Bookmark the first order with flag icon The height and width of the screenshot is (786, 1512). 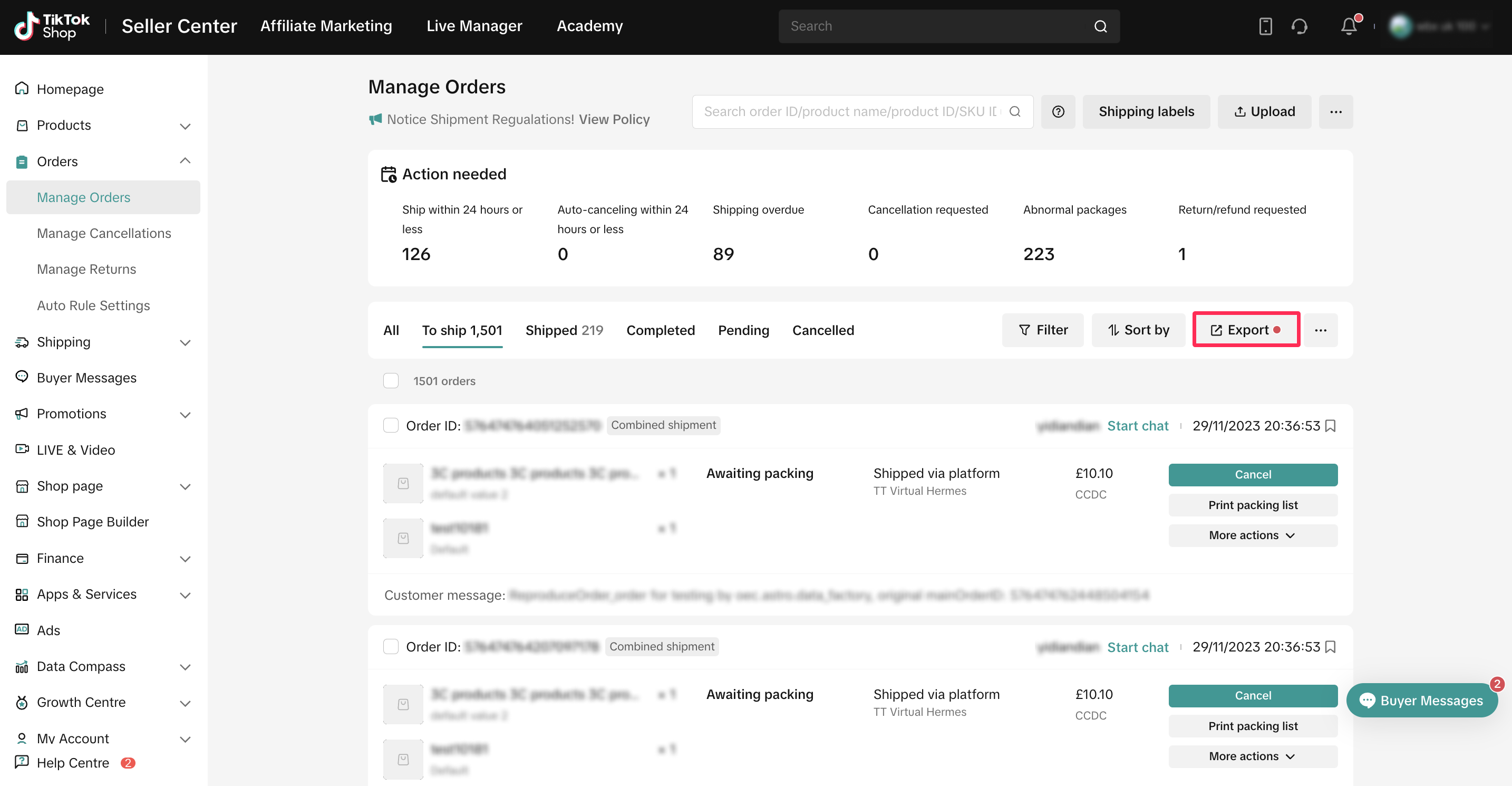(1331, 426)
